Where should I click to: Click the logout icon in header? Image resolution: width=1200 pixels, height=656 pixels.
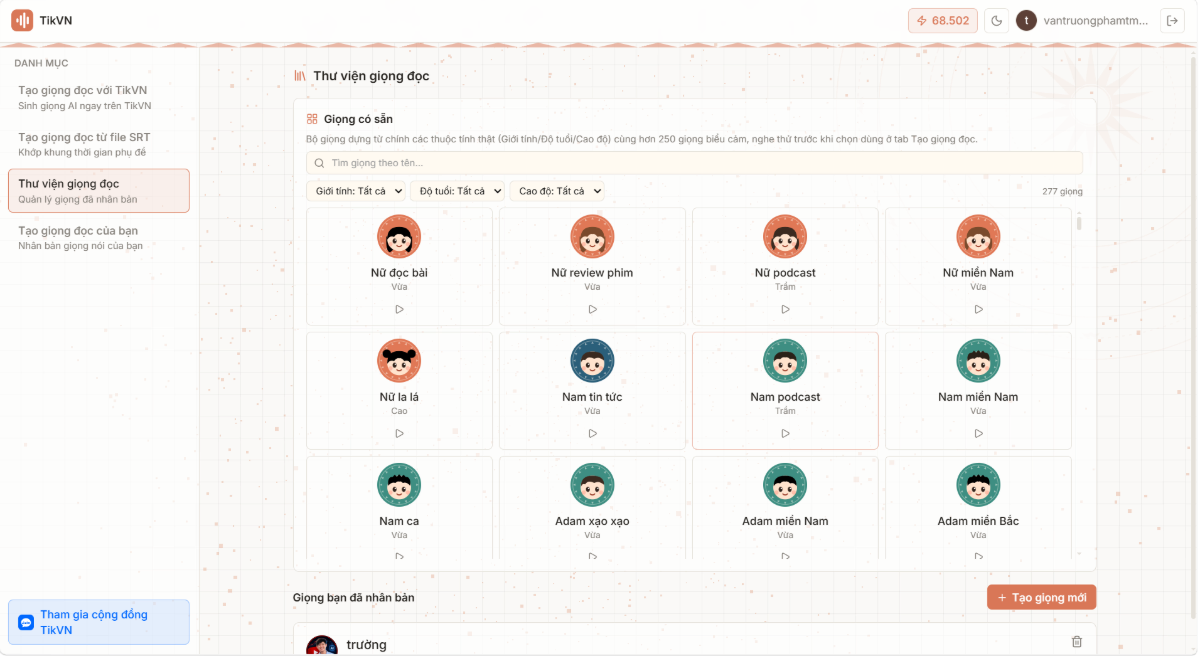tap(1172, 20)
